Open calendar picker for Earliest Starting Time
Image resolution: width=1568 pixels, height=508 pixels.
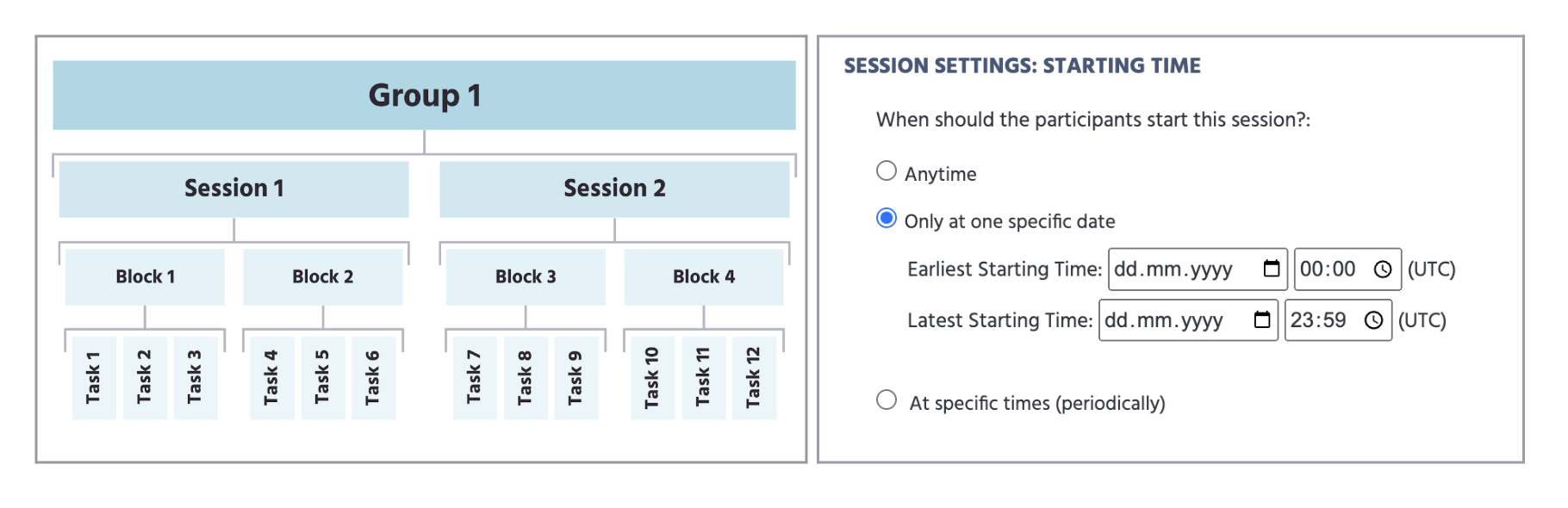coord(1271,269)
